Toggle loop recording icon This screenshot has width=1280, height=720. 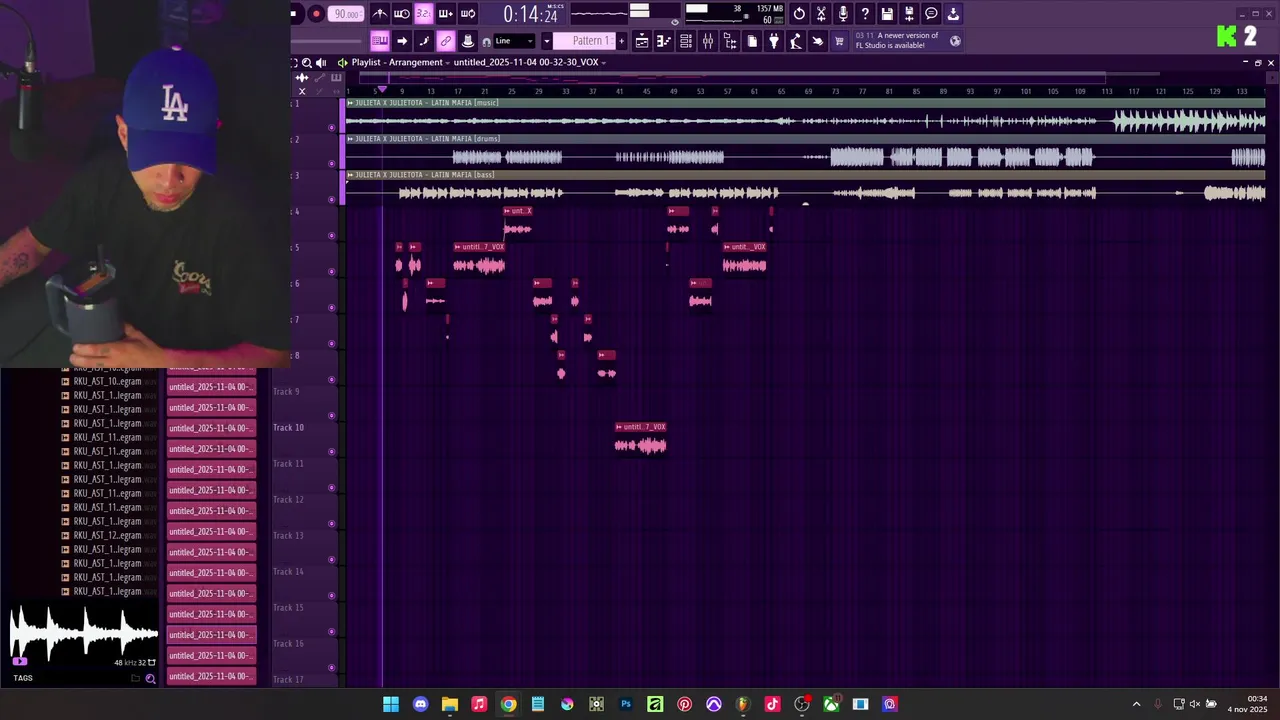[x=467, y=14]
